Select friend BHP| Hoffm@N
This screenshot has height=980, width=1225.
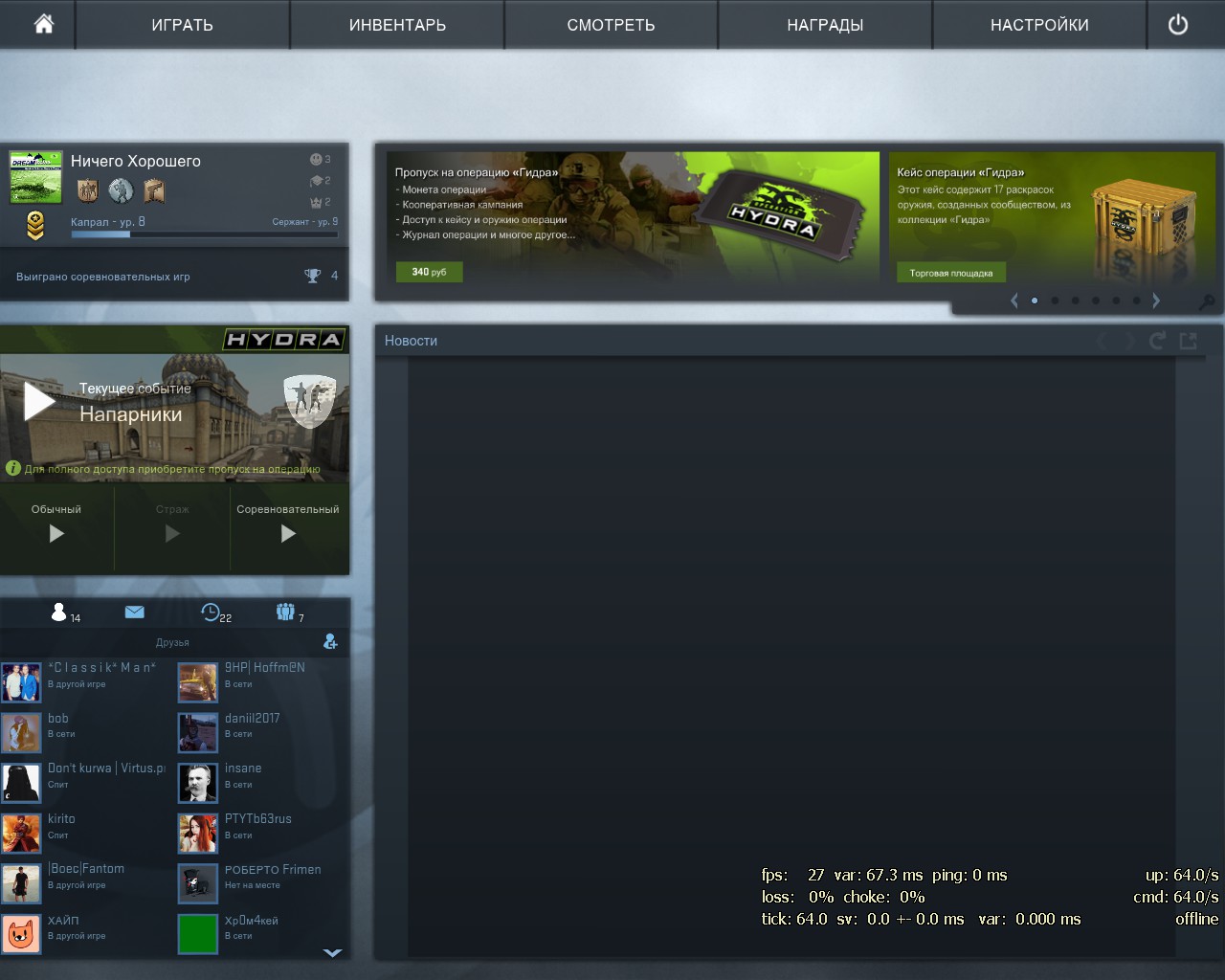pyautogui.click(x=260, y=681)
